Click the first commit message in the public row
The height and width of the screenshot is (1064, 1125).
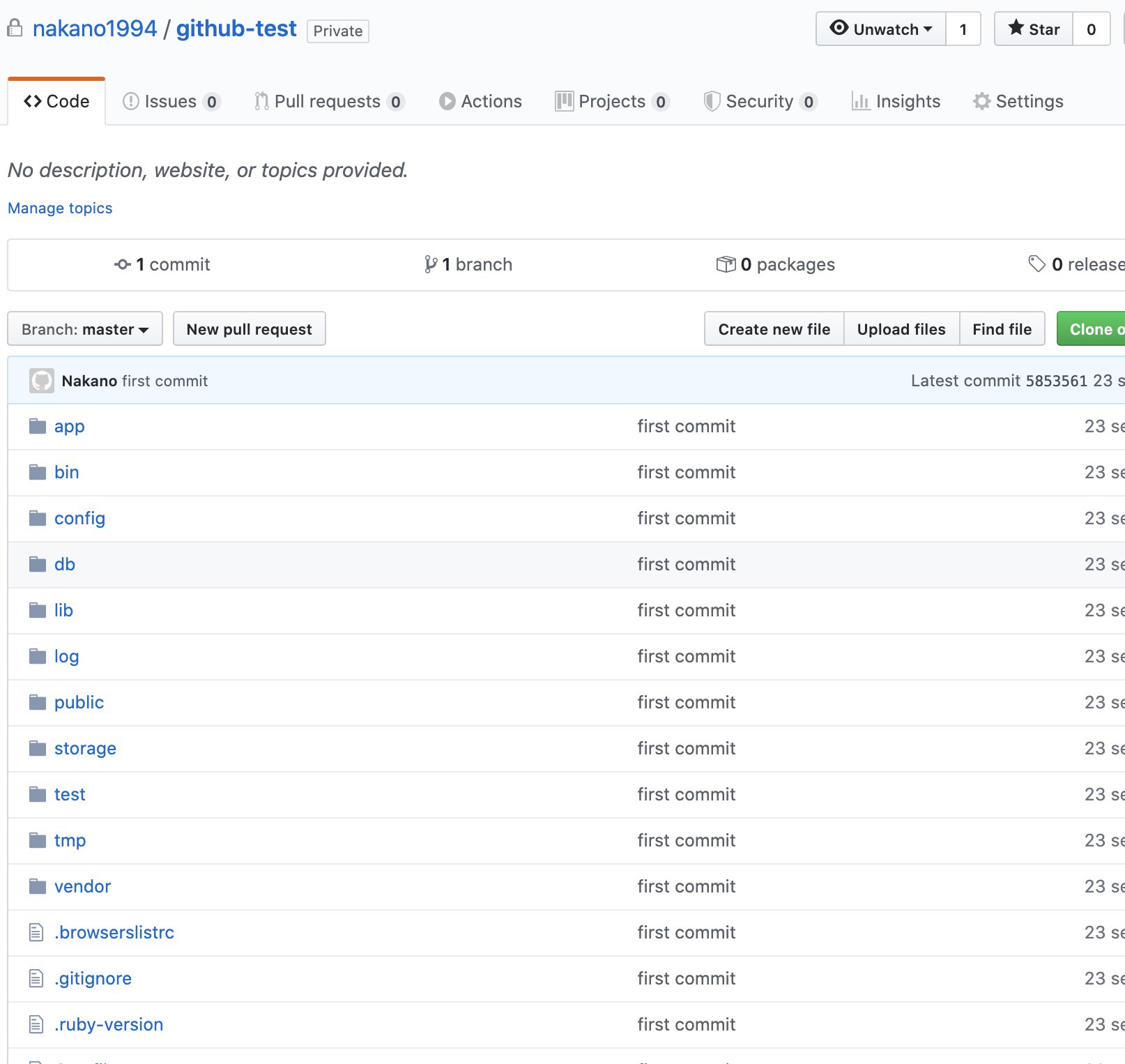coord(687,702)
